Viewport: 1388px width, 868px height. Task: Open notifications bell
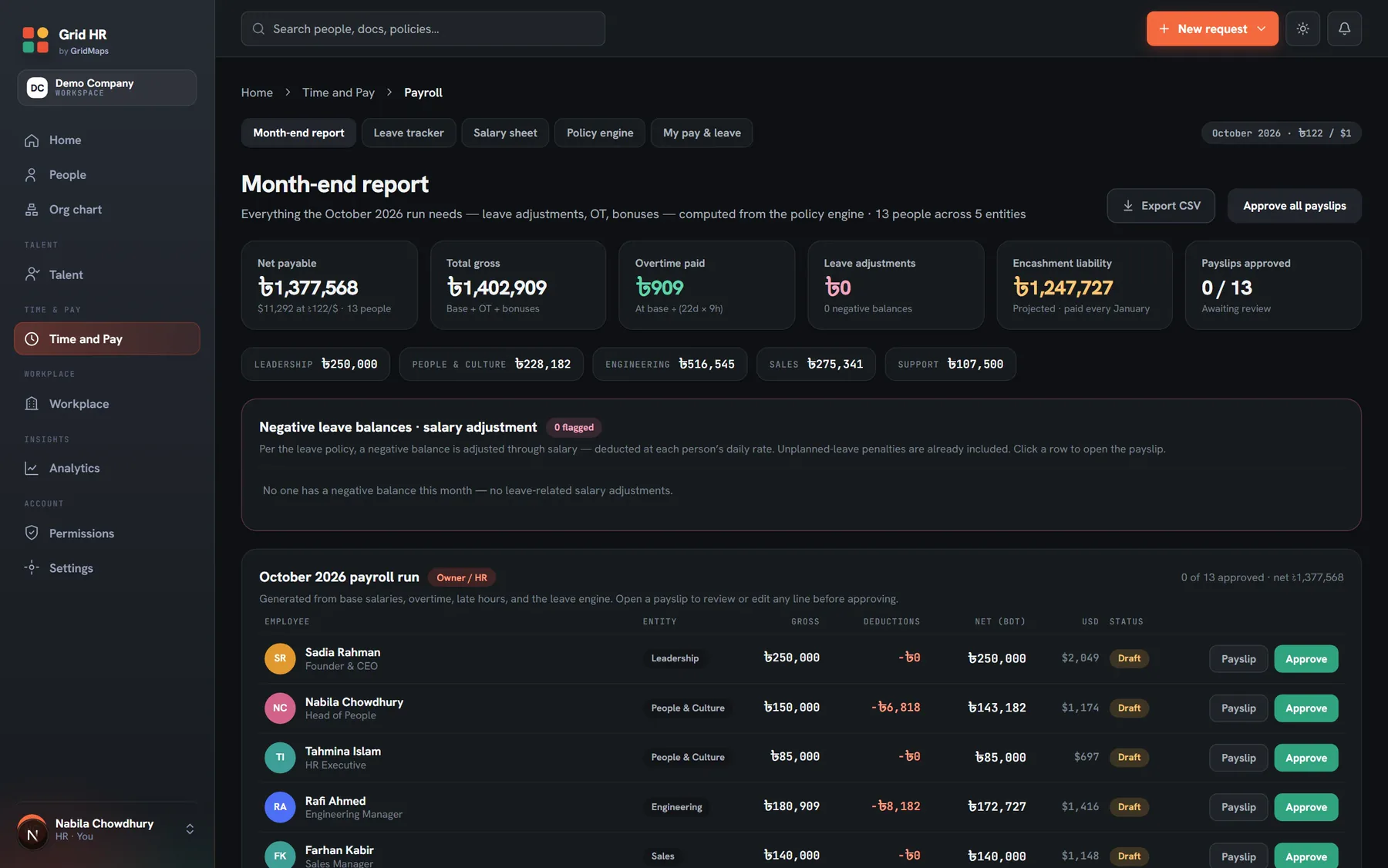[x=1344, y=29]
